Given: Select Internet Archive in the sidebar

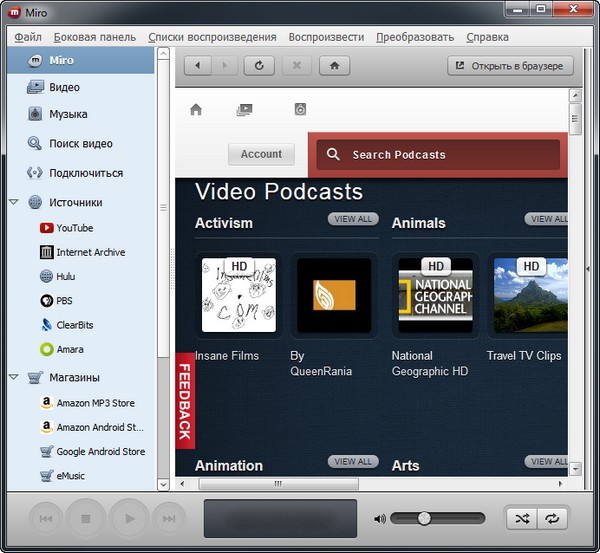Looking at the screenshot, I should [x=90, y=252].
